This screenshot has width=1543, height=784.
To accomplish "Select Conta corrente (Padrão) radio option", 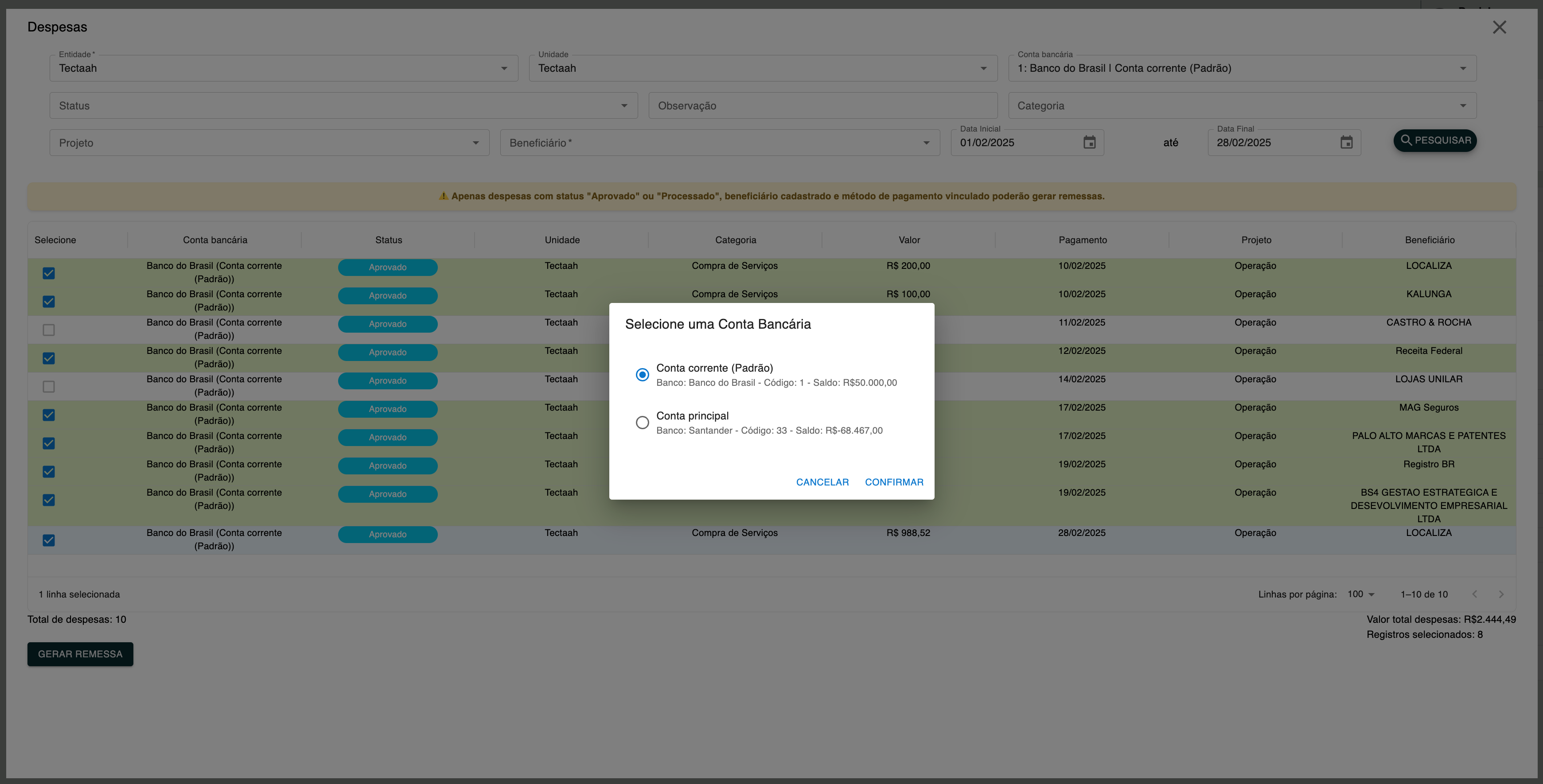I will click(x=642, y=375).
